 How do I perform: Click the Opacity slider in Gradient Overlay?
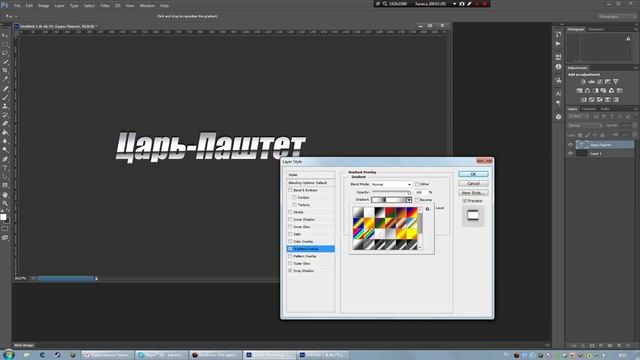coord(391,192)
